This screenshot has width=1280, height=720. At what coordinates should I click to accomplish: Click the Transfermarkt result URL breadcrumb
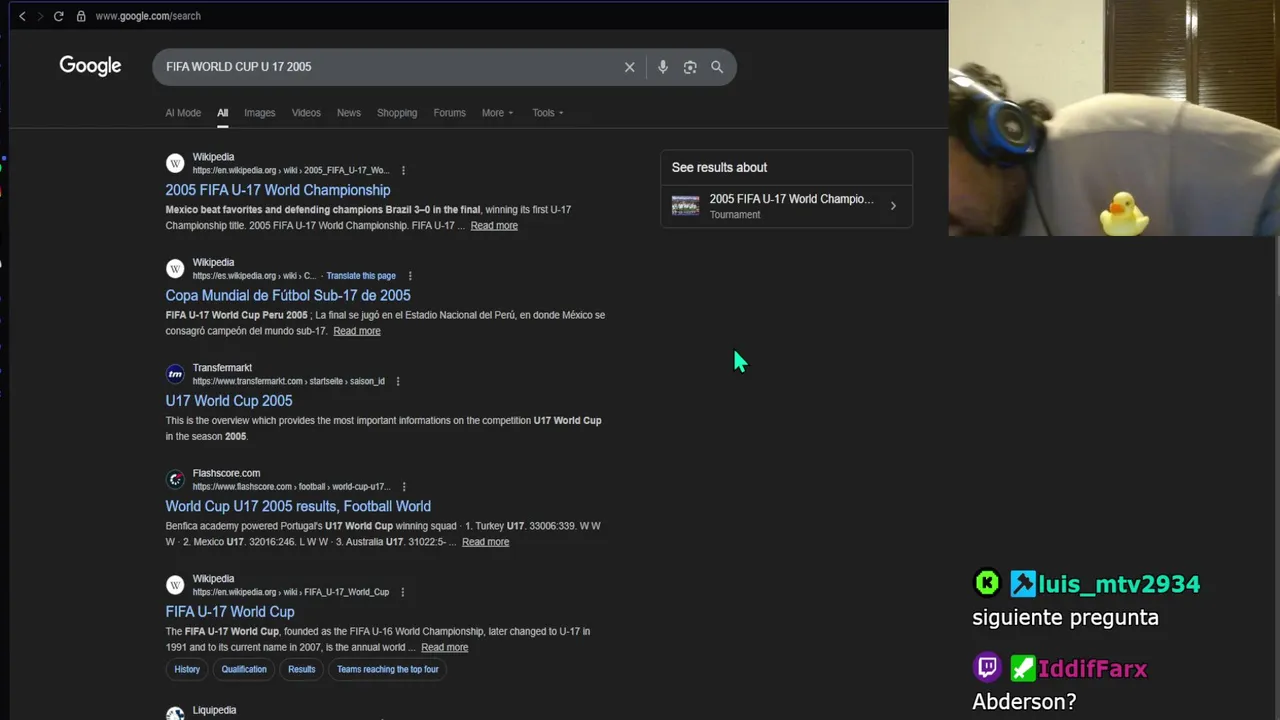point(288,381)
